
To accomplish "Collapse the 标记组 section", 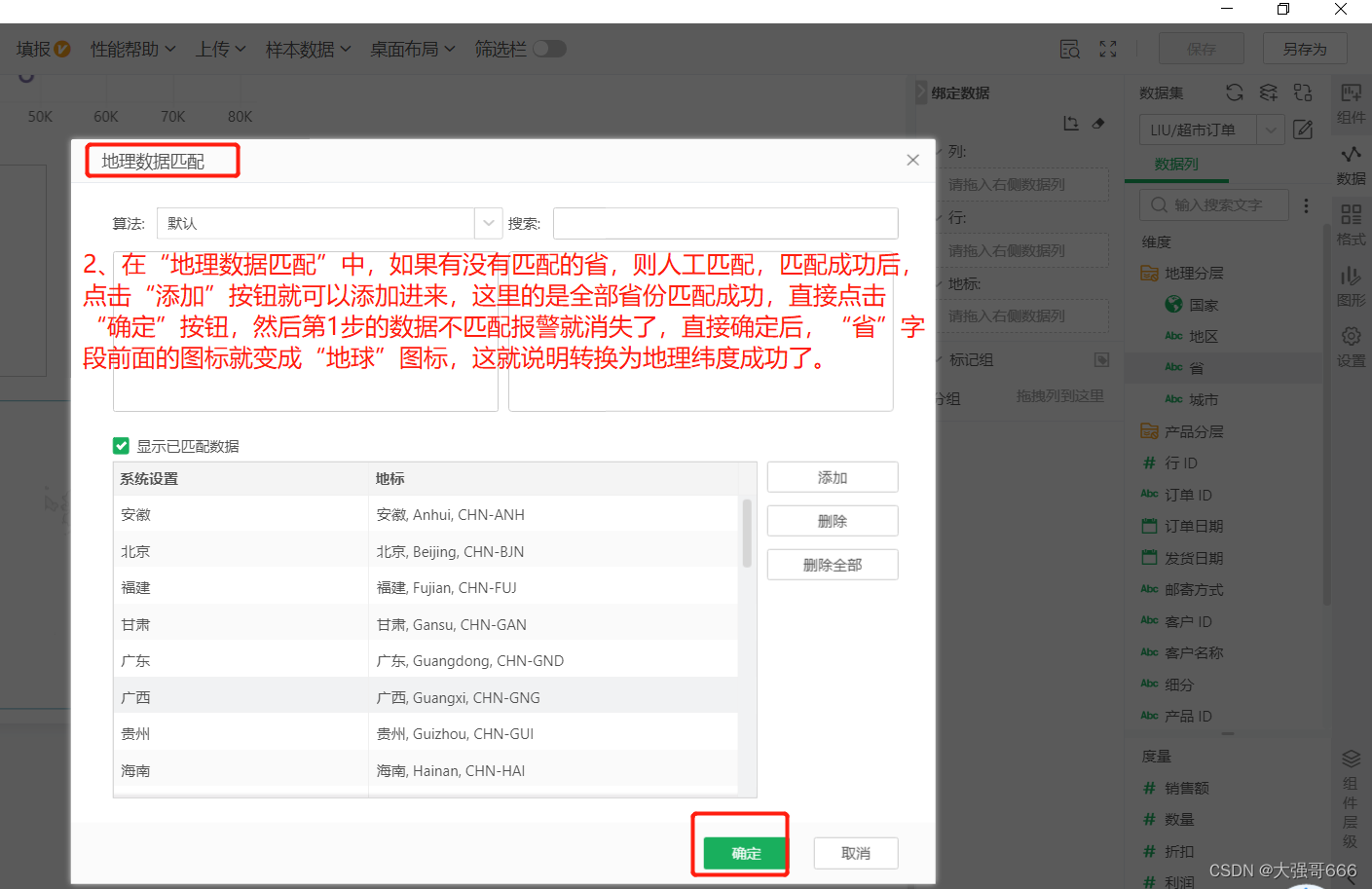I will tap(940, 359).
